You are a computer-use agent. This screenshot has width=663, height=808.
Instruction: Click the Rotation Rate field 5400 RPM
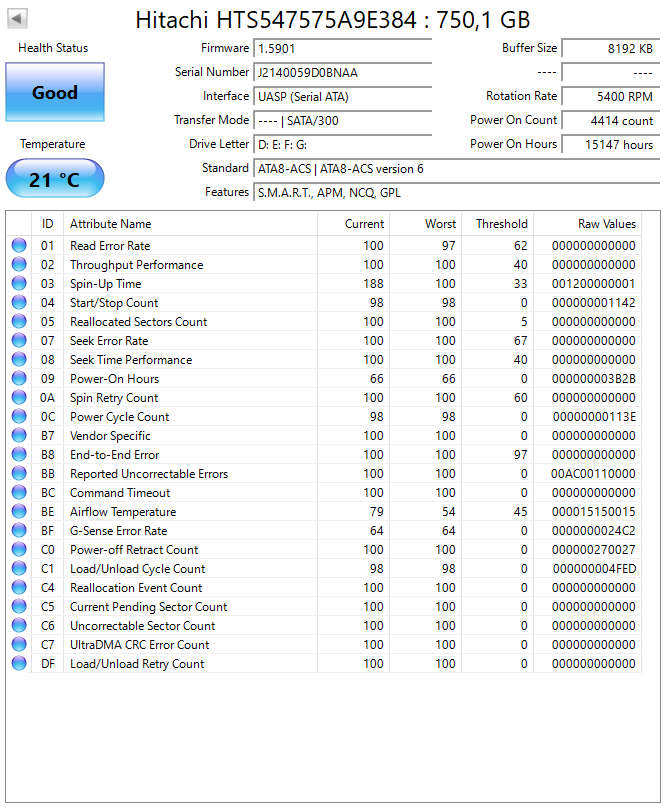point(610,97)
